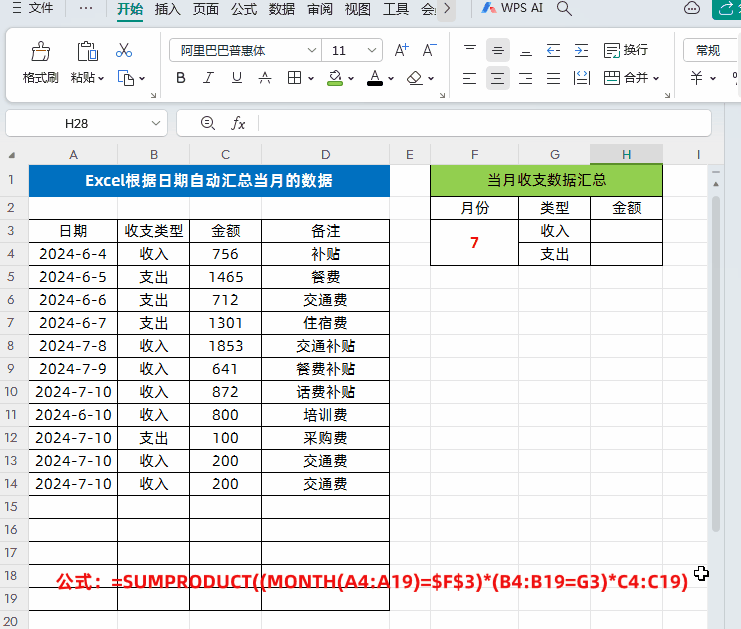The width and height of the screenshot is (741, 629).
Task: Decrease font size with A- icon
Action: [429, 50]
